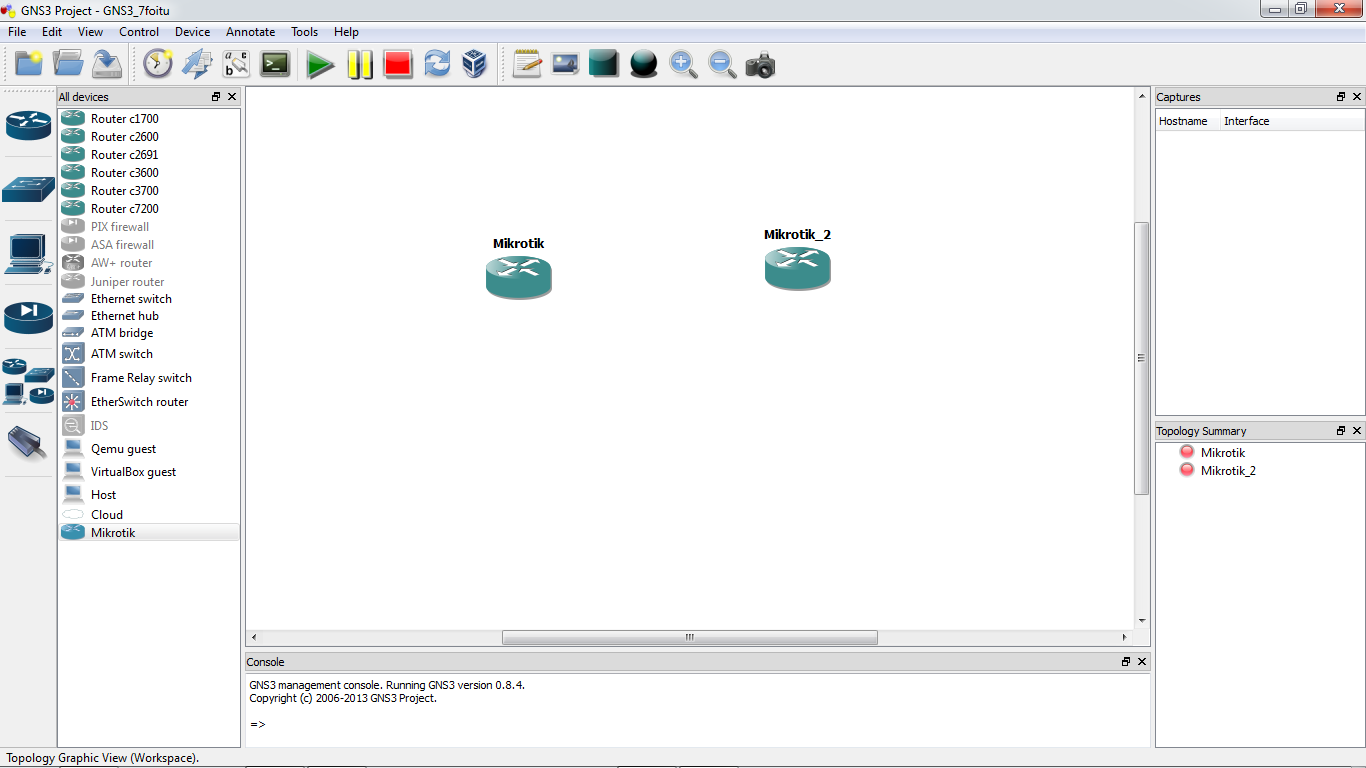1366x768 pixels.
Task: Open the Annotate menu
Action: click(250, 32)
